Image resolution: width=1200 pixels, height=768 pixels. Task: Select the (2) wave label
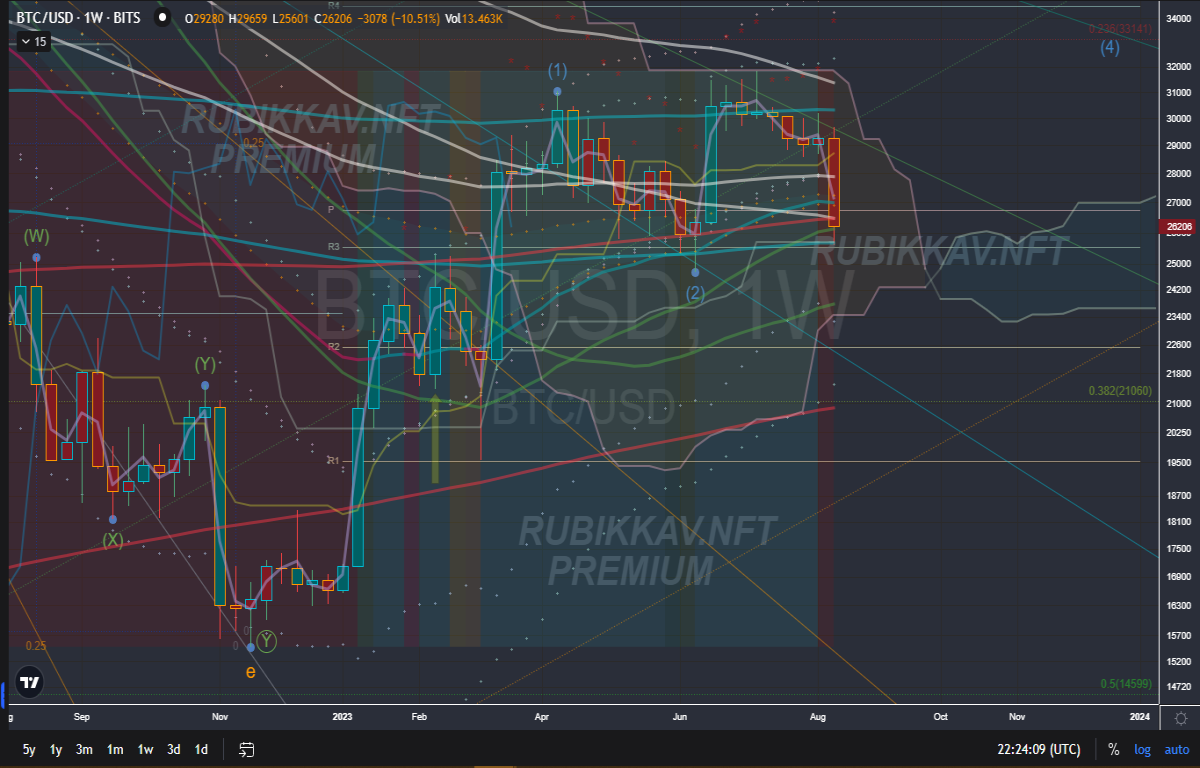point(695,292)
